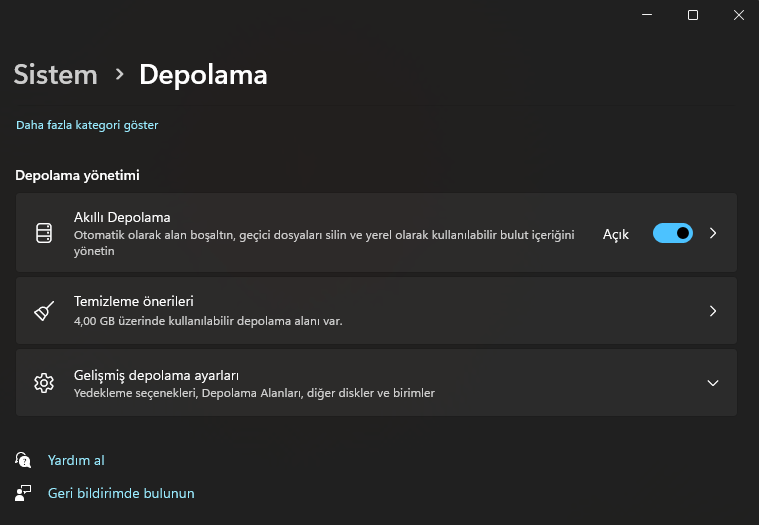The image size is (759, 525).
Task: Click the help icon beside Yardım al
Action: click(23, 460)
